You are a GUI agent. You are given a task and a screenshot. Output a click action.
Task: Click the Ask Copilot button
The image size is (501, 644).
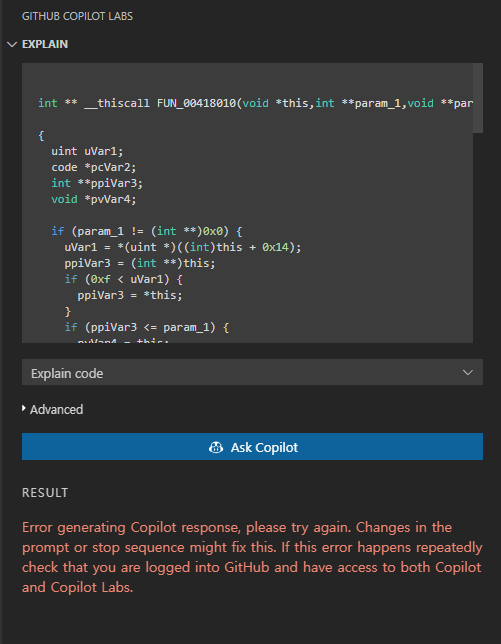click(252, 447)
